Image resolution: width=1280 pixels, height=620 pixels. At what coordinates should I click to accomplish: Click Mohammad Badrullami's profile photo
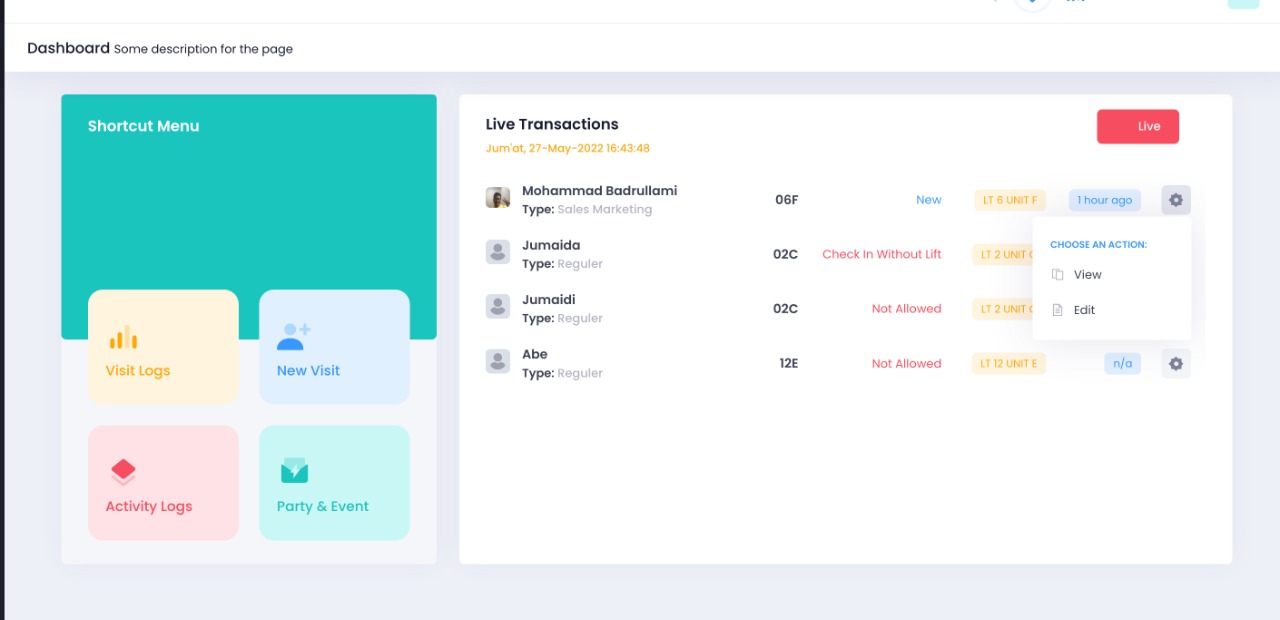(498, 198)
